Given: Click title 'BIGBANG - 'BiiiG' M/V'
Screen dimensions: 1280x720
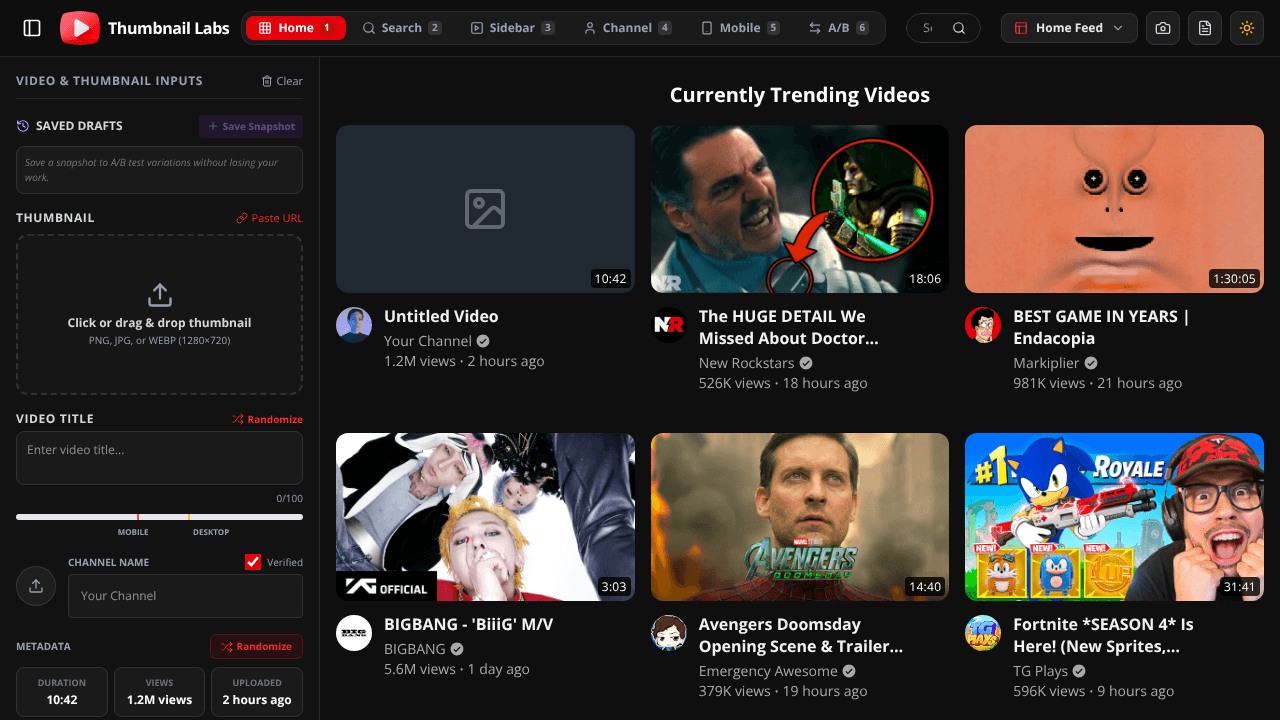Looking at the screenshot, I should coord(468,624).
